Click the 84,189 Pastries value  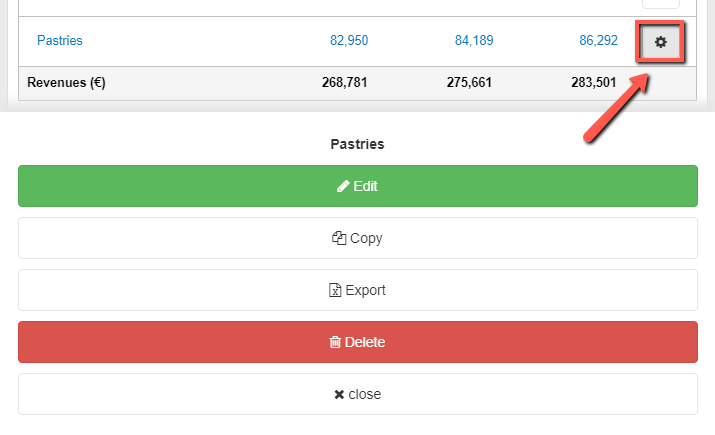474,41
